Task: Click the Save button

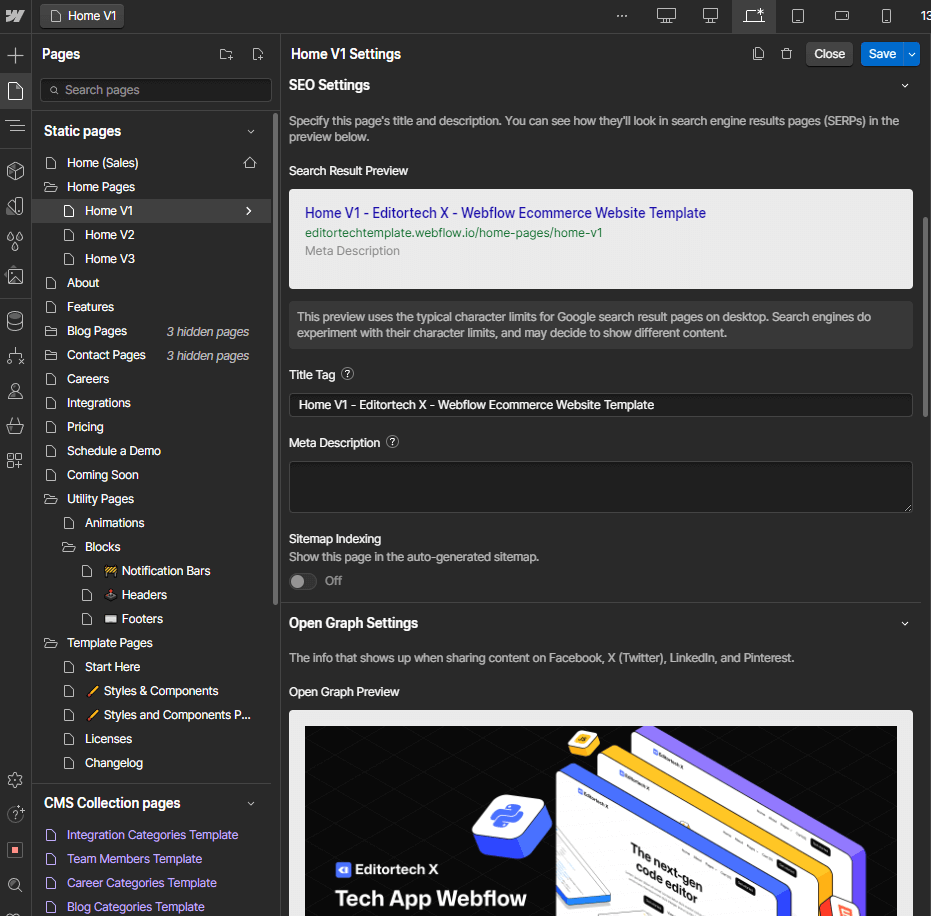Action: click(x=881, y=53)
